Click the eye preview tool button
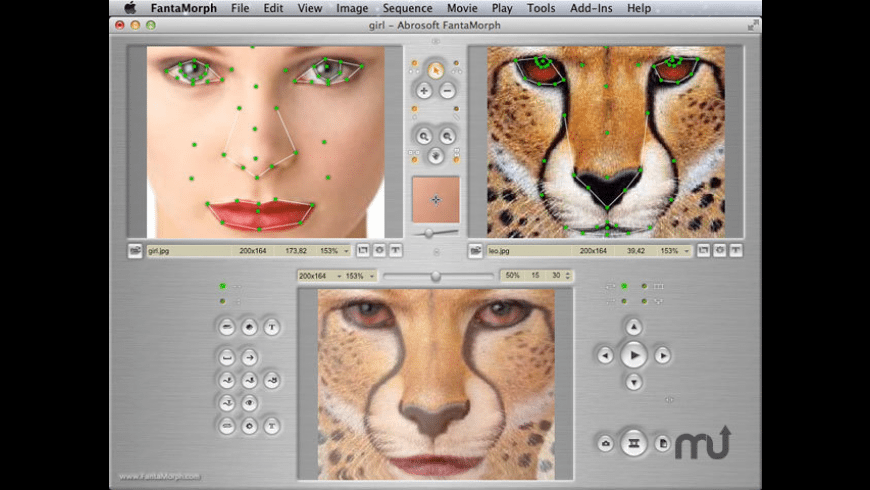The width and height of the screenshot is (870, 490). coord(249,403)
